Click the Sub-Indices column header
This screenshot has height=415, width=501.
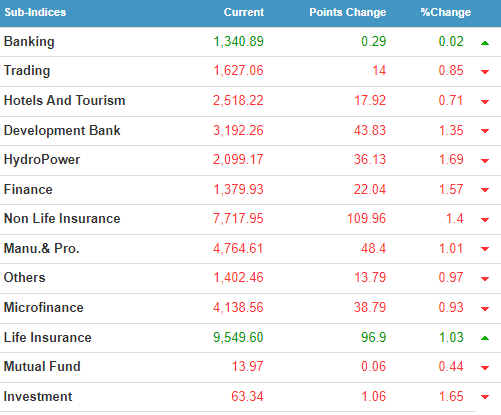point(35,12)
